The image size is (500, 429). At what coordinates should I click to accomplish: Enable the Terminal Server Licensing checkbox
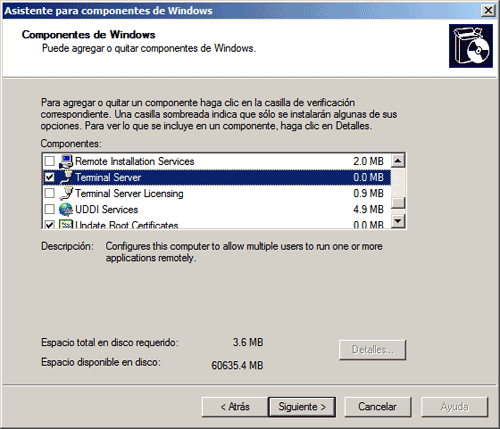click(50, 193)
